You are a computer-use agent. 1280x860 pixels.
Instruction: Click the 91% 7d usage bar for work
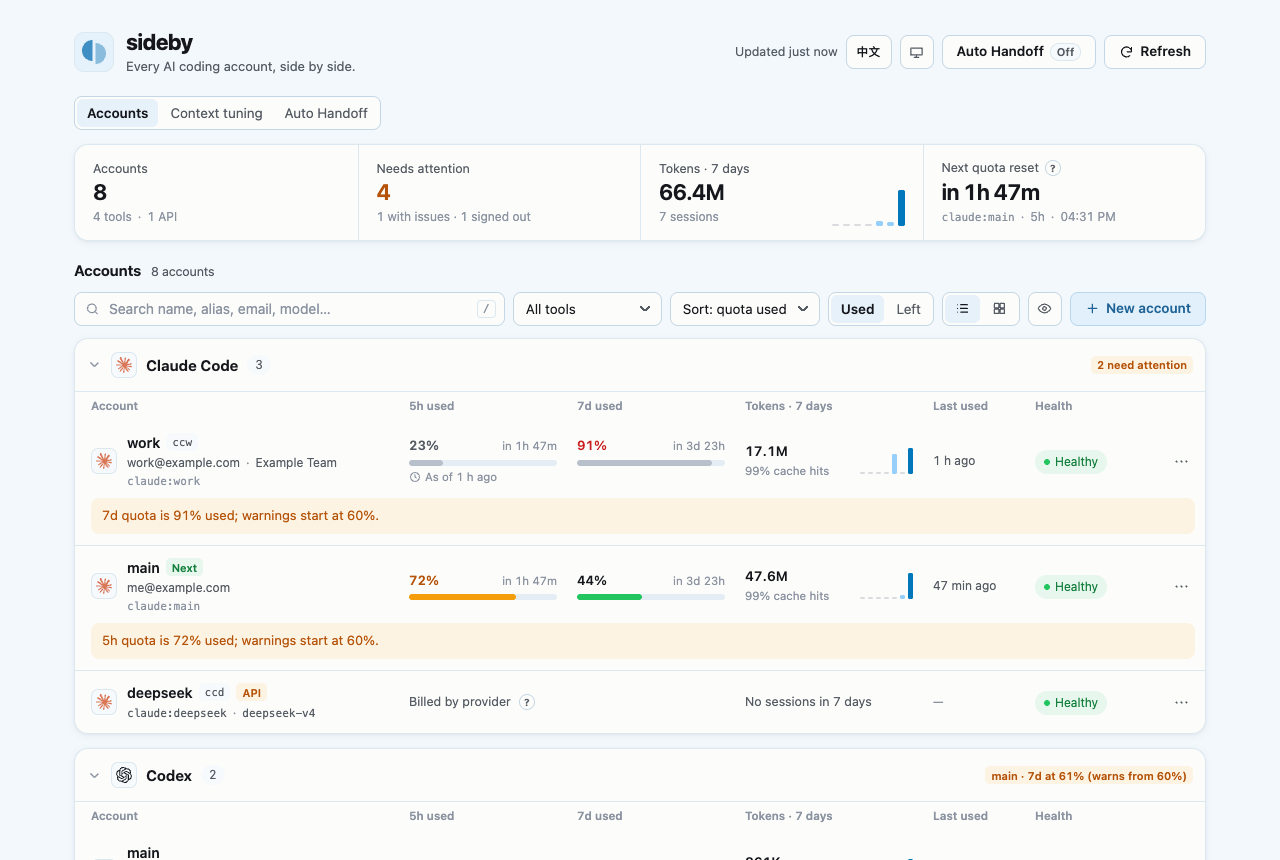click(x=651, y=463)
